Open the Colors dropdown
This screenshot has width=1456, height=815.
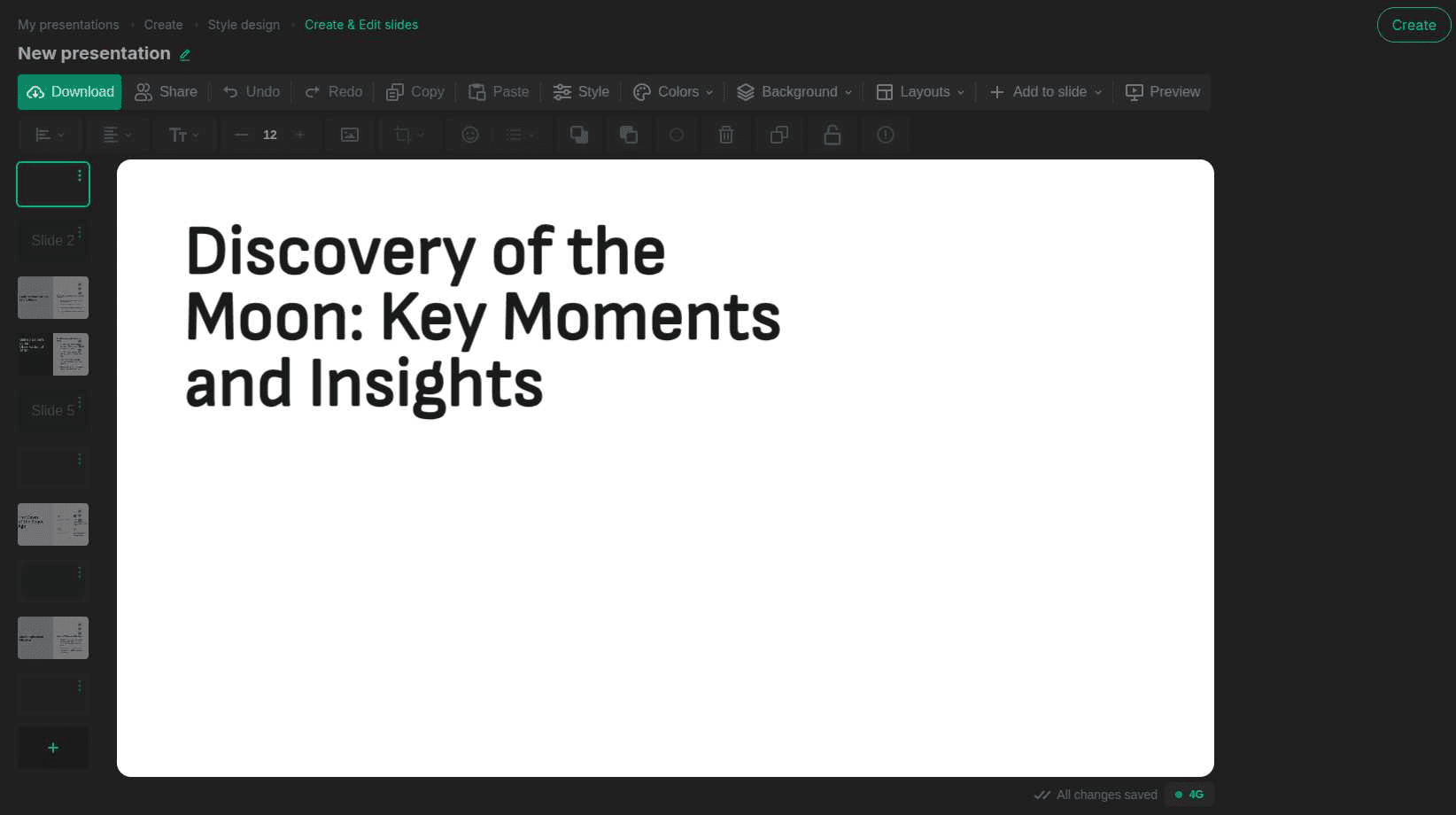coord(673,91)
